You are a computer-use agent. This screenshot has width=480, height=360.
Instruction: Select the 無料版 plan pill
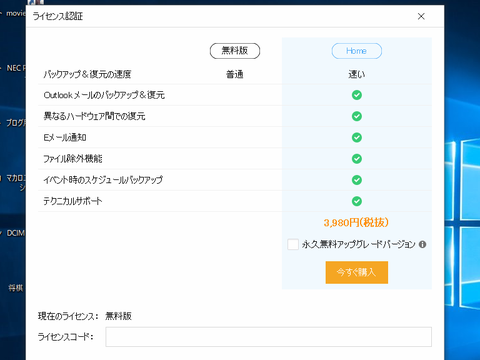(235, 51)
